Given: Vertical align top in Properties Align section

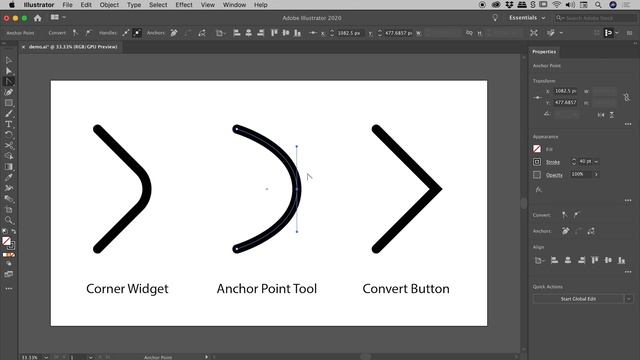Looking at the screenshot, I should [x=595, y=260].
